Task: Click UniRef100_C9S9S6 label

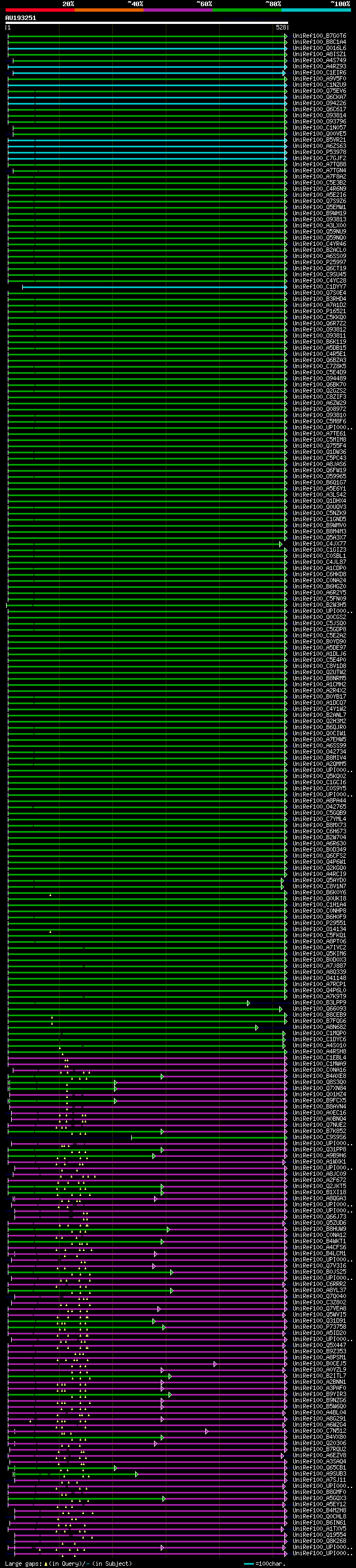Action: click(319, 1137)
